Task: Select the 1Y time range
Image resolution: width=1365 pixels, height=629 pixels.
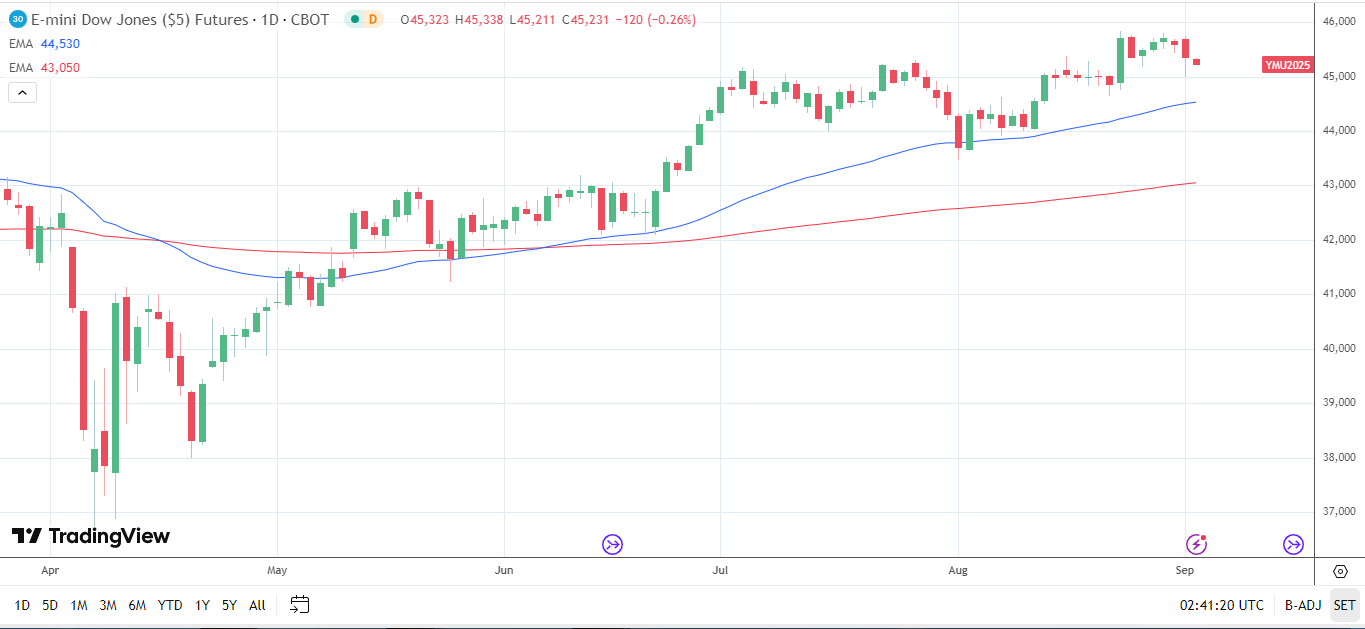Action: tap(202, 605)
